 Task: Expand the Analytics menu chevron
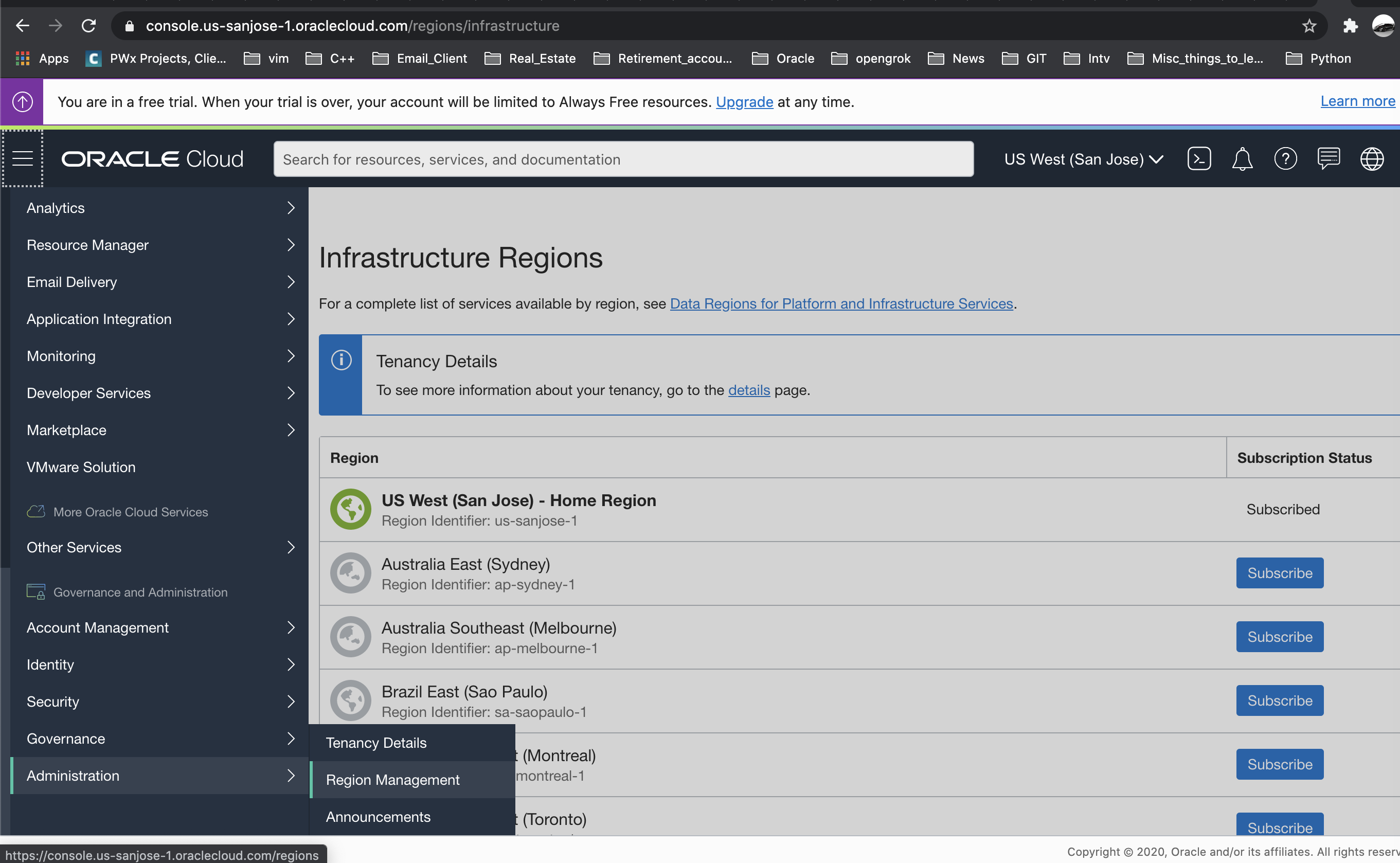click(x=291, y=208)
